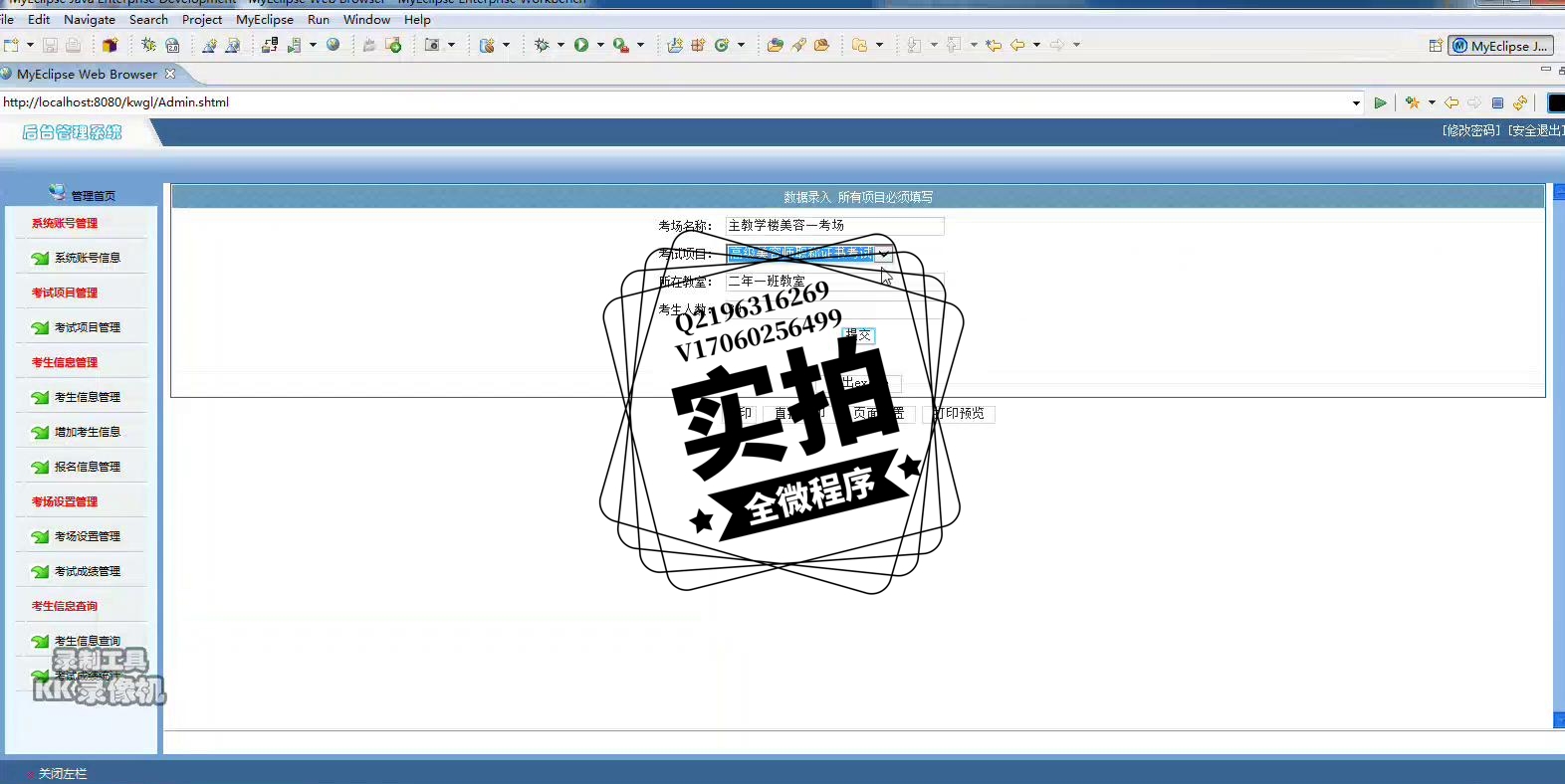Open 考生信息管理 sidebar item with green icon
Viewport: 1565px width, 784px height.
tap(87, 397)
